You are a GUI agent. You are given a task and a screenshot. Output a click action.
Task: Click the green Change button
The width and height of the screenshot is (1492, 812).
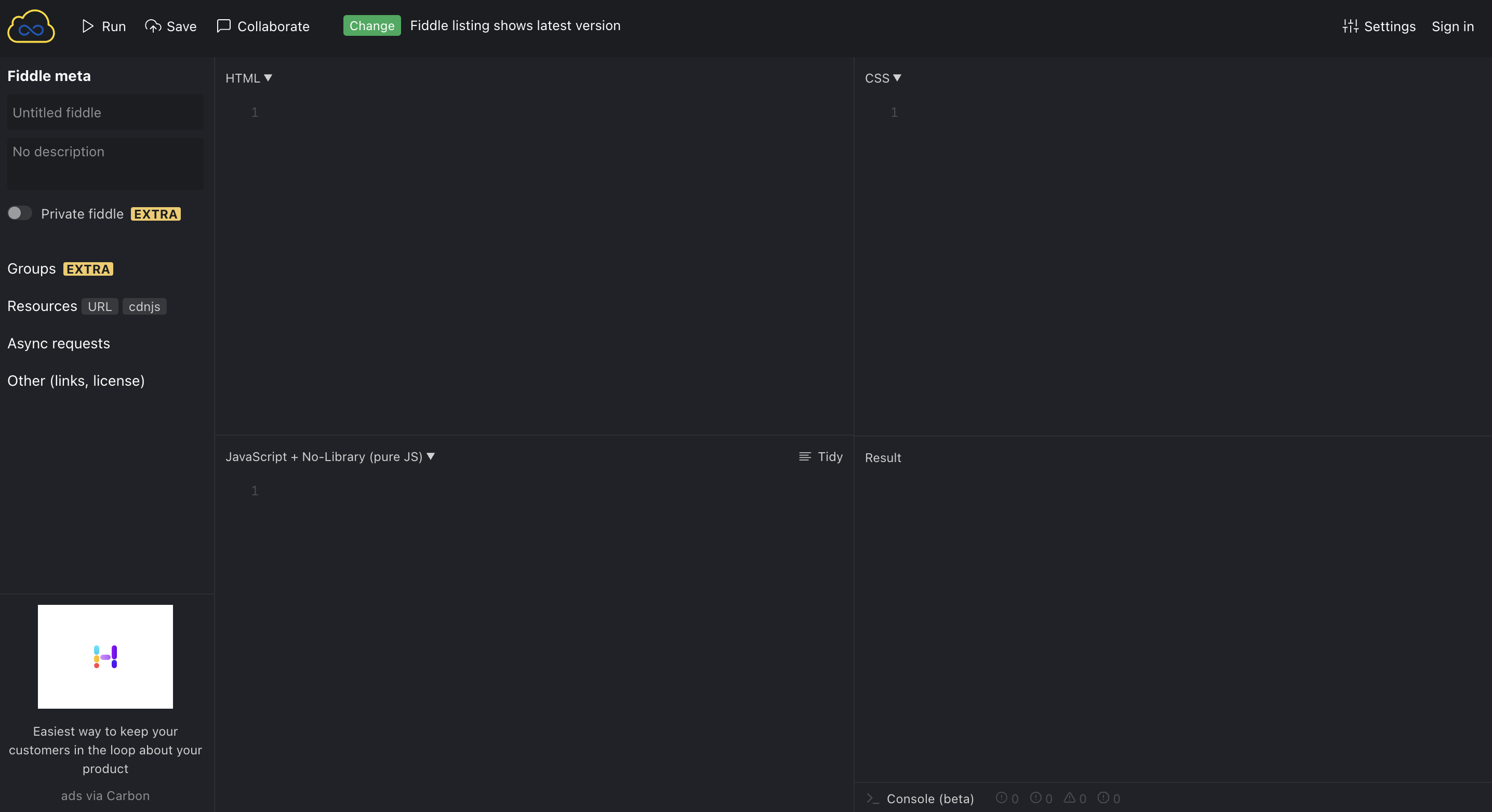coord(372,25)
